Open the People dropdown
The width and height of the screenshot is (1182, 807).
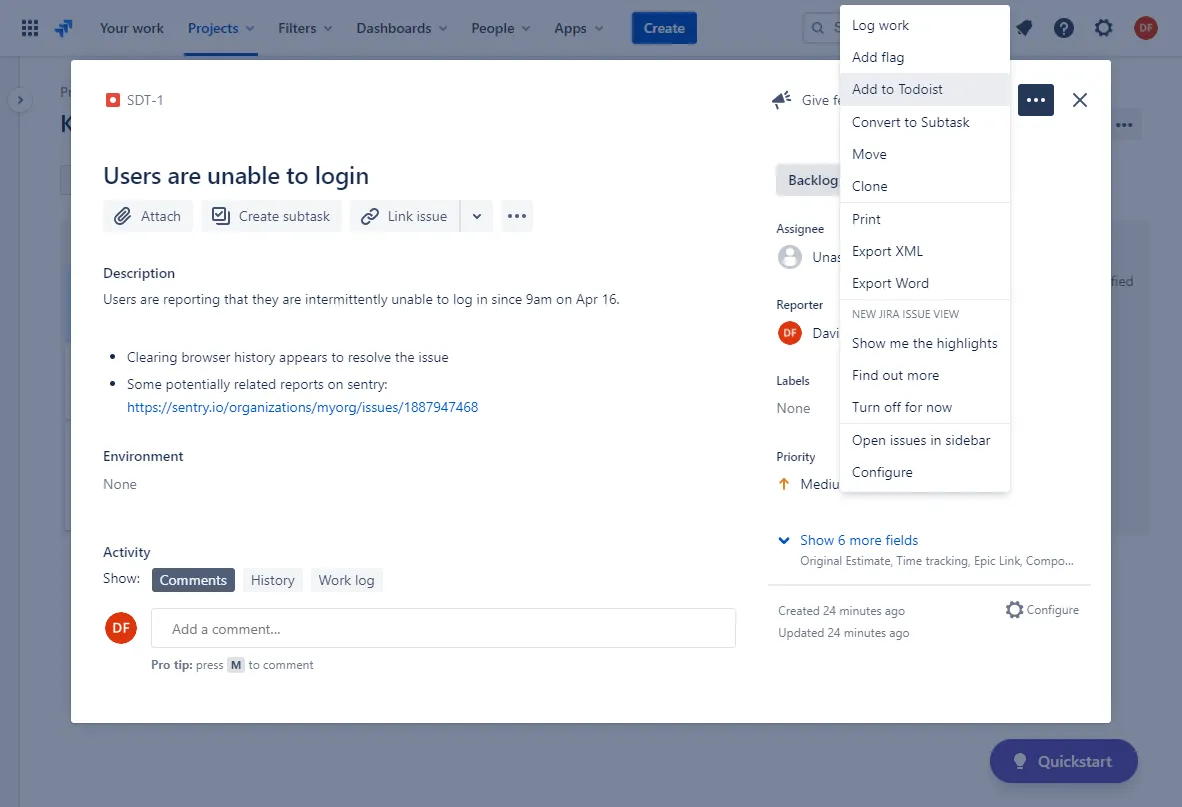pos(501,28)
